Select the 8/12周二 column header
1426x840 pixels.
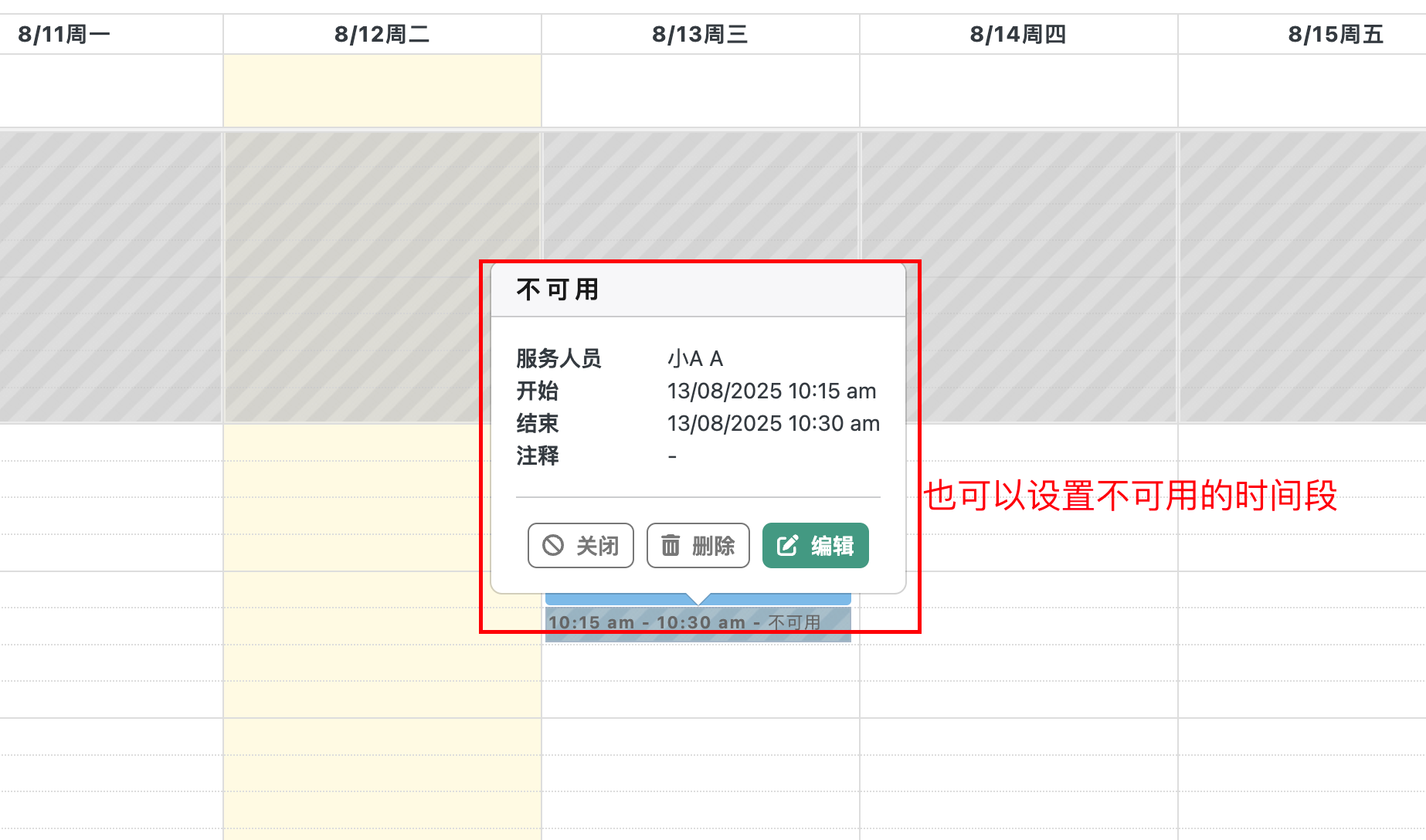[382, 35]
